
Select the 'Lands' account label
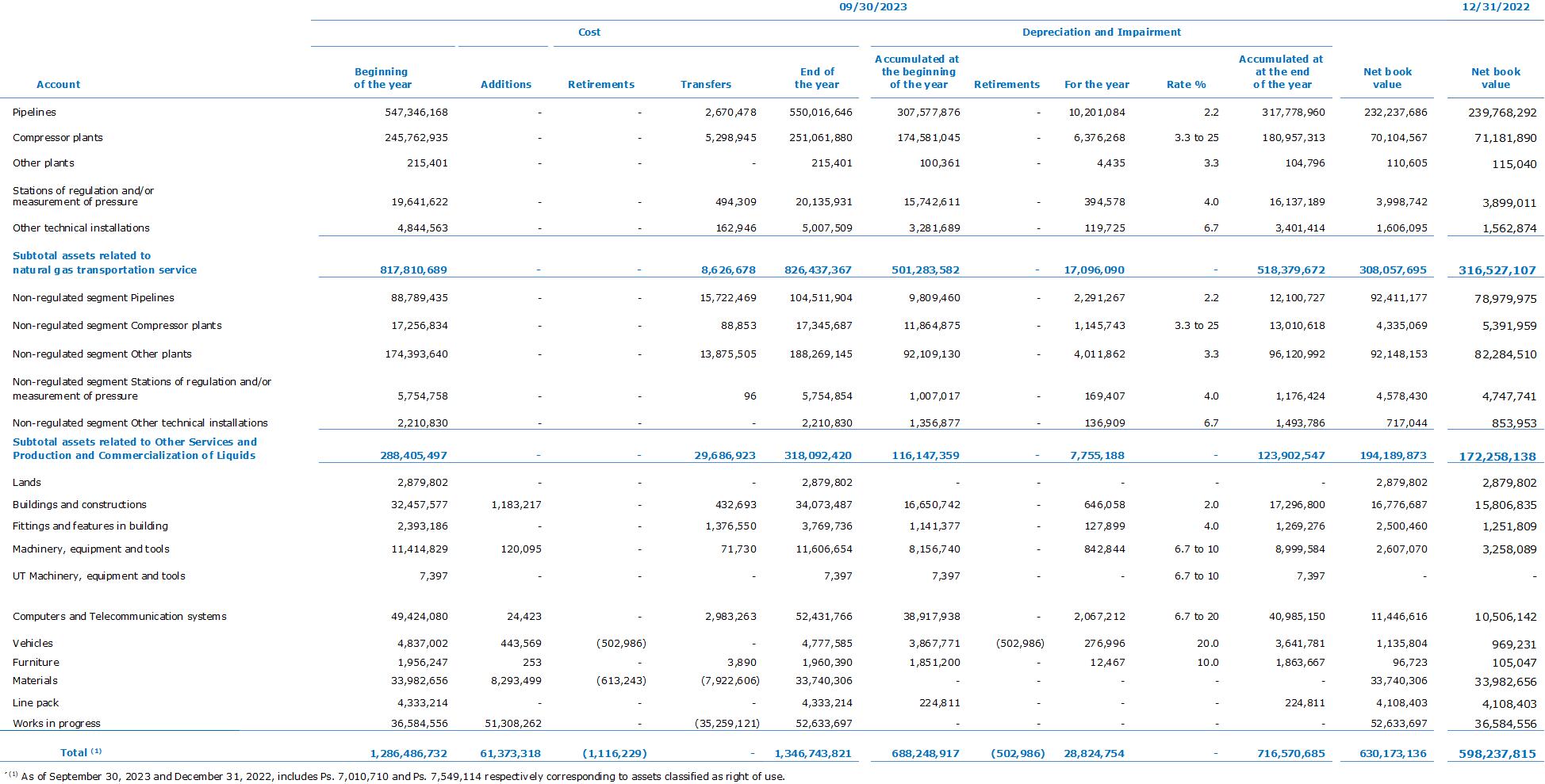[x=27, y=483]
